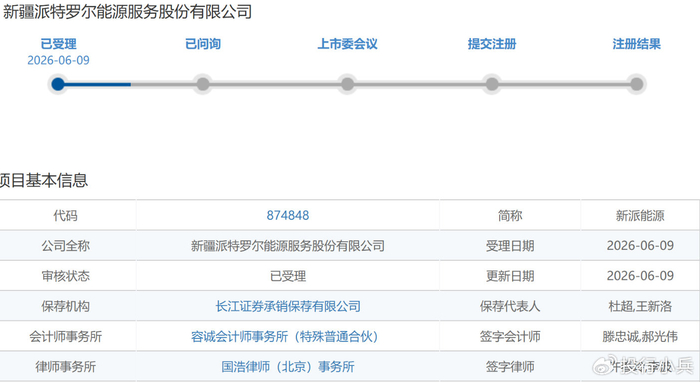Screen dimensions: 700x382
Task: Click the page title 新疆派特罗尔能源服务股份有限公司
Action: pyautogui.click(x=127, y=12)
